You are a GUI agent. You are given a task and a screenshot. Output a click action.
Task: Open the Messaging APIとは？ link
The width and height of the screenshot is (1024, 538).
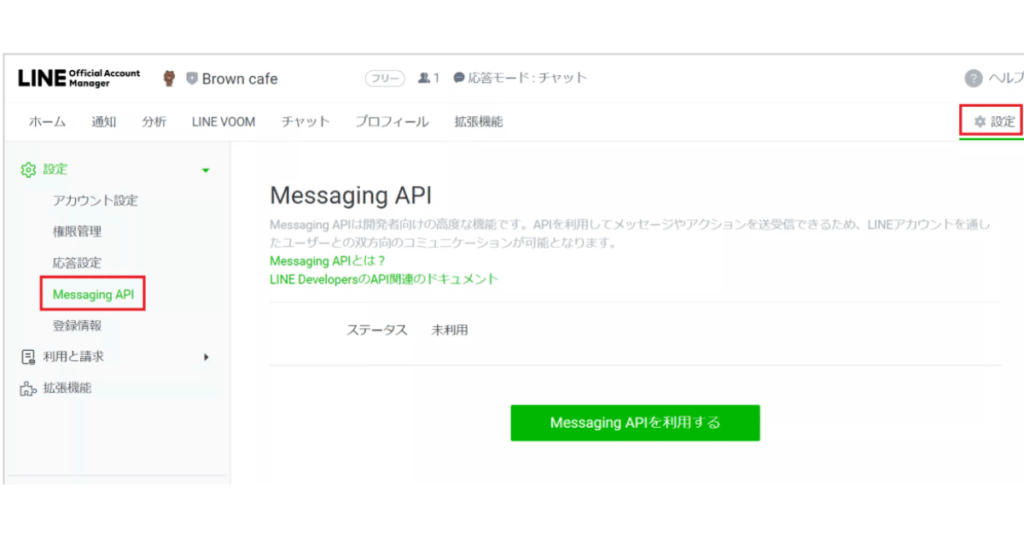[x=327, y=261]
